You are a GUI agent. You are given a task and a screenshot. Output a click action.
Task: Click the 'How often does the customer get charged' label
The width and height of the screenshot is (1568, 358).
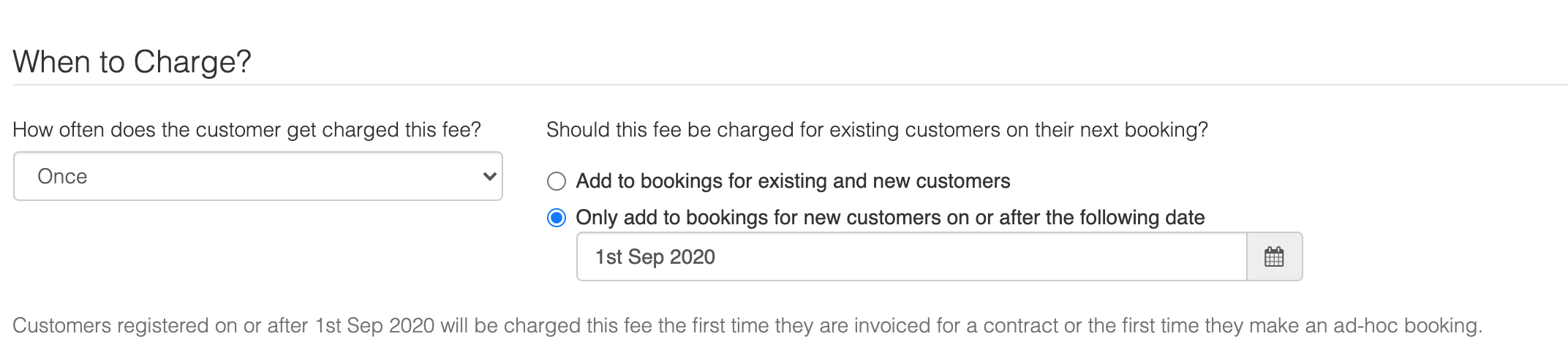[x=247, y=130]
